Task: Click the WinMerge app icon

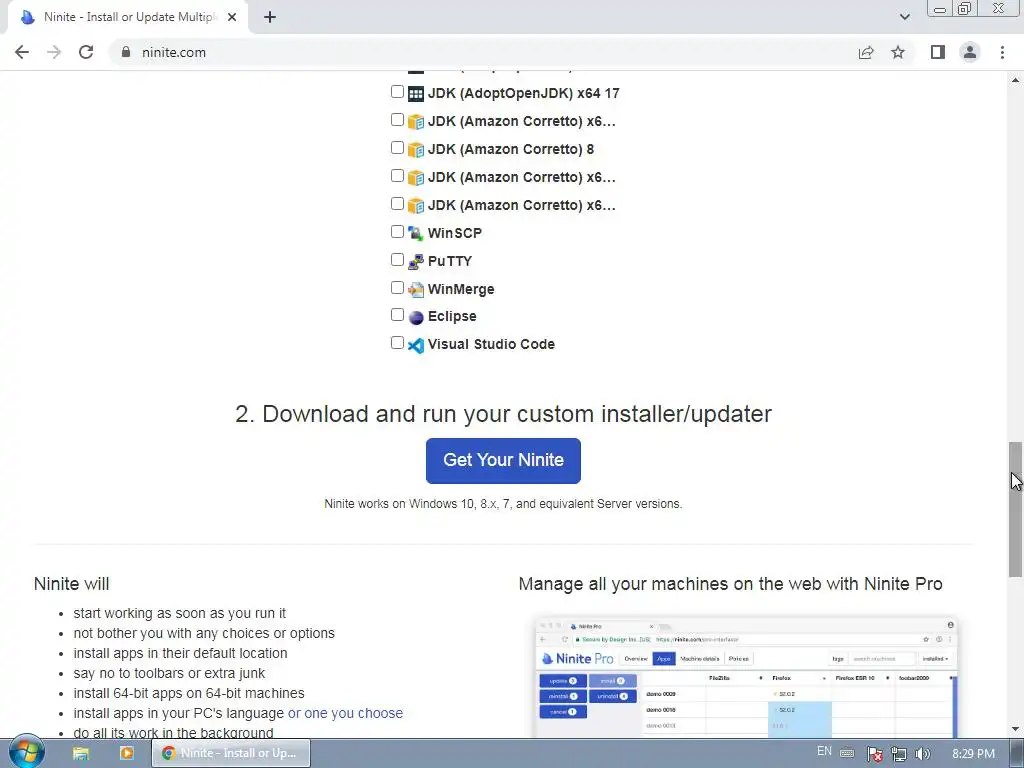Action: (x=416, y=289)
